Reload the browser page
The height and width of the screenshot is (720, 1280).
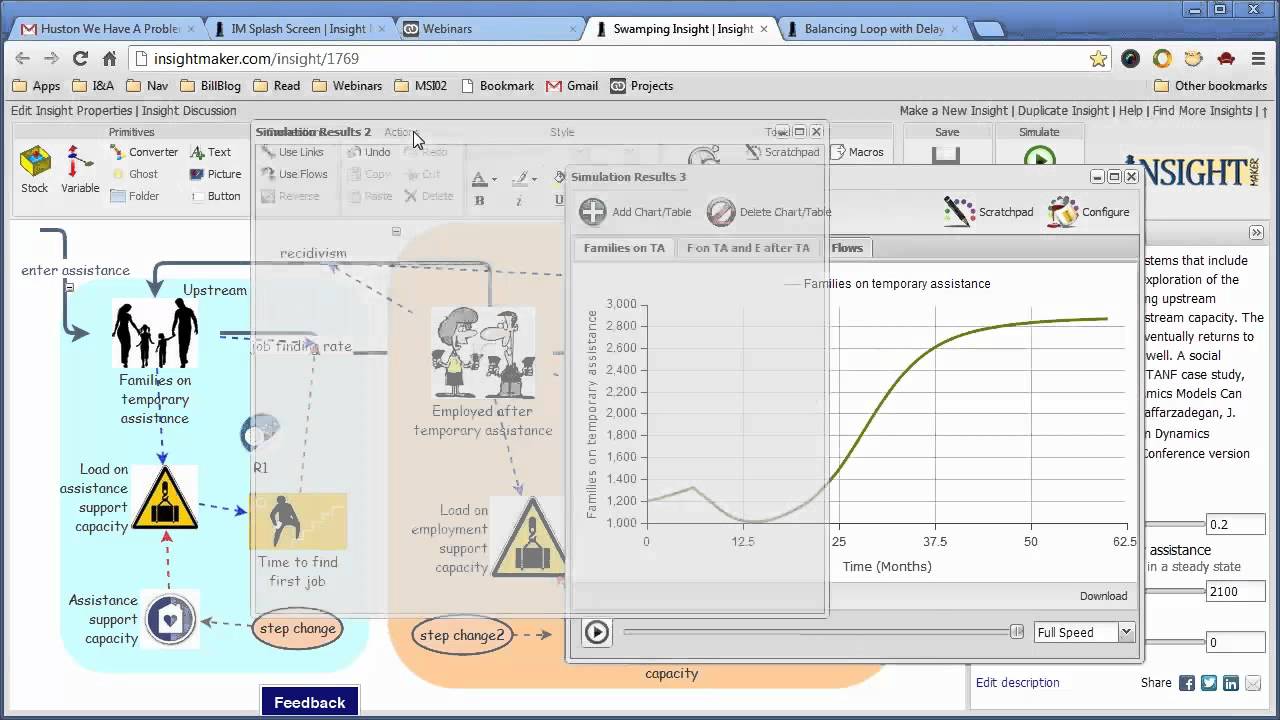pyautogui.click(x=80, y=59)
